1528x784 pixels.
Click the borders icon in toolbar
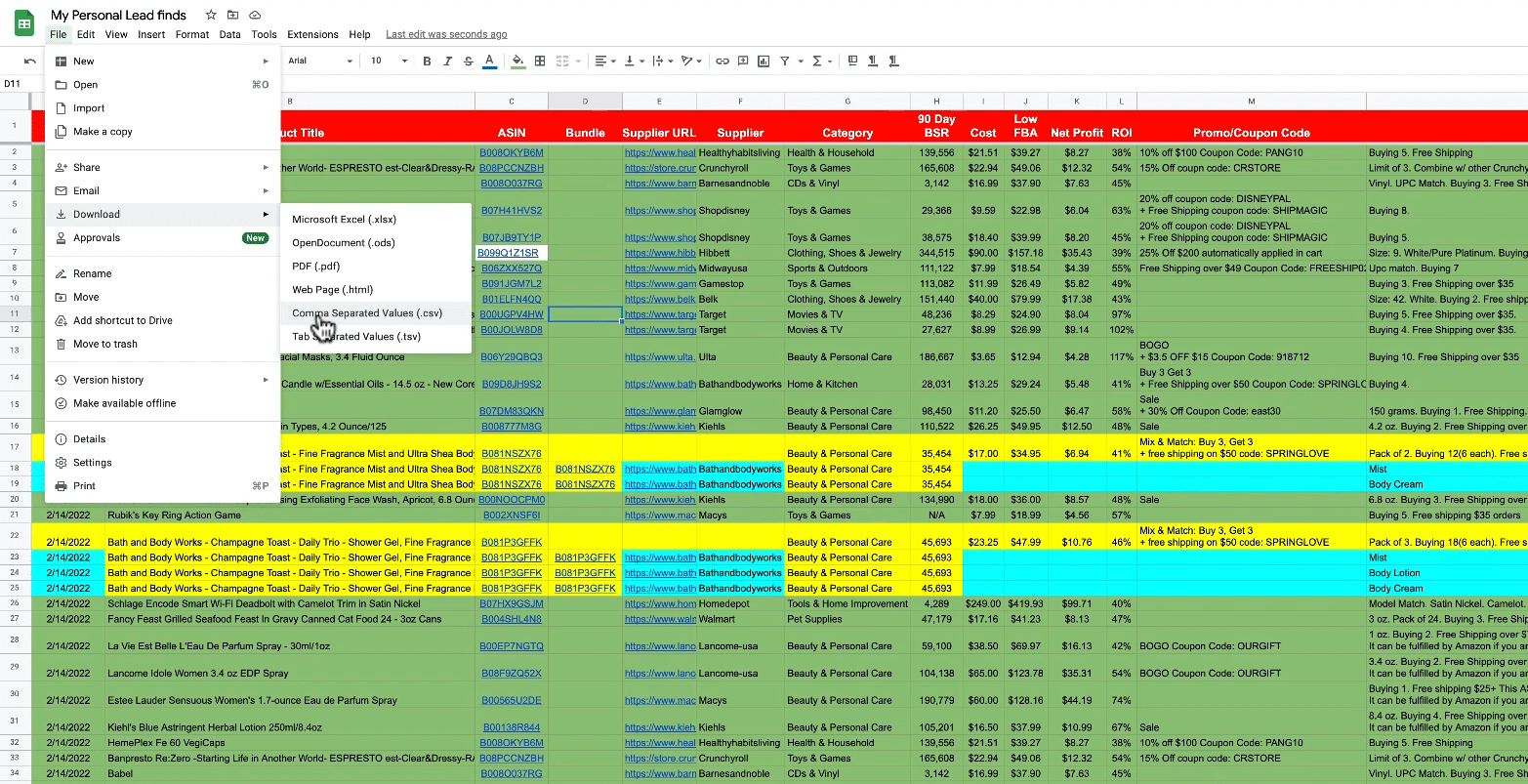tap(540, 61)
